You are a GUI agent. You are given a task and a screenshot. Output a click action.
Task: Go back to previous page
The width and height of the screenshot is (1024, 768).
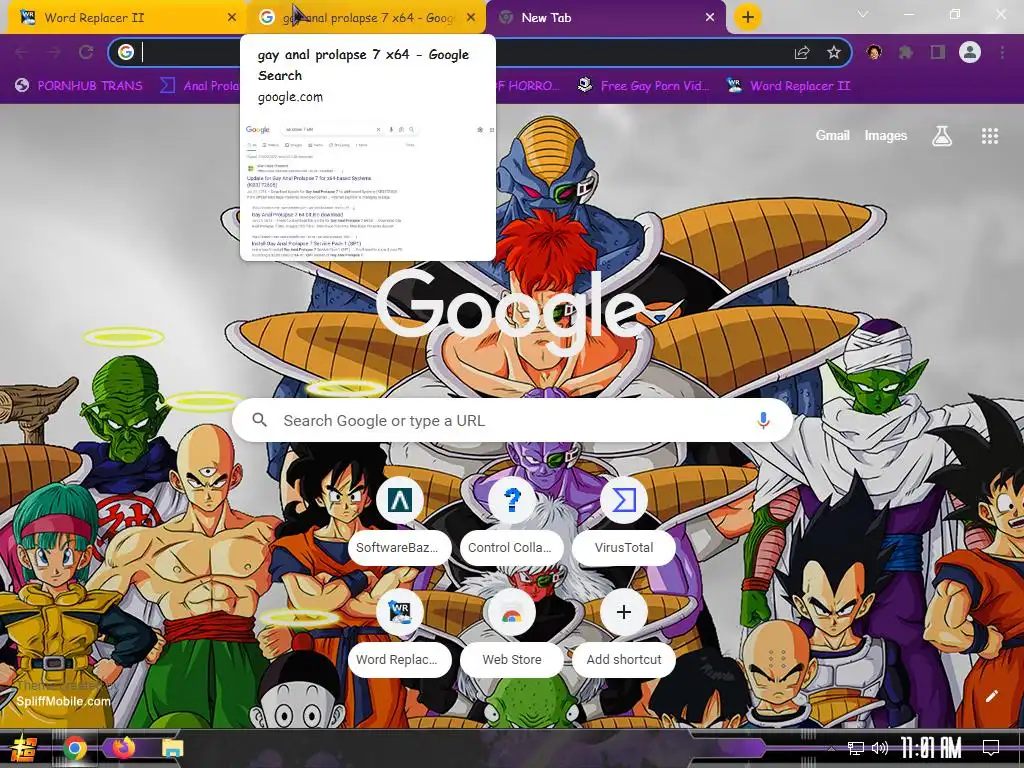[x=22, y=52]
